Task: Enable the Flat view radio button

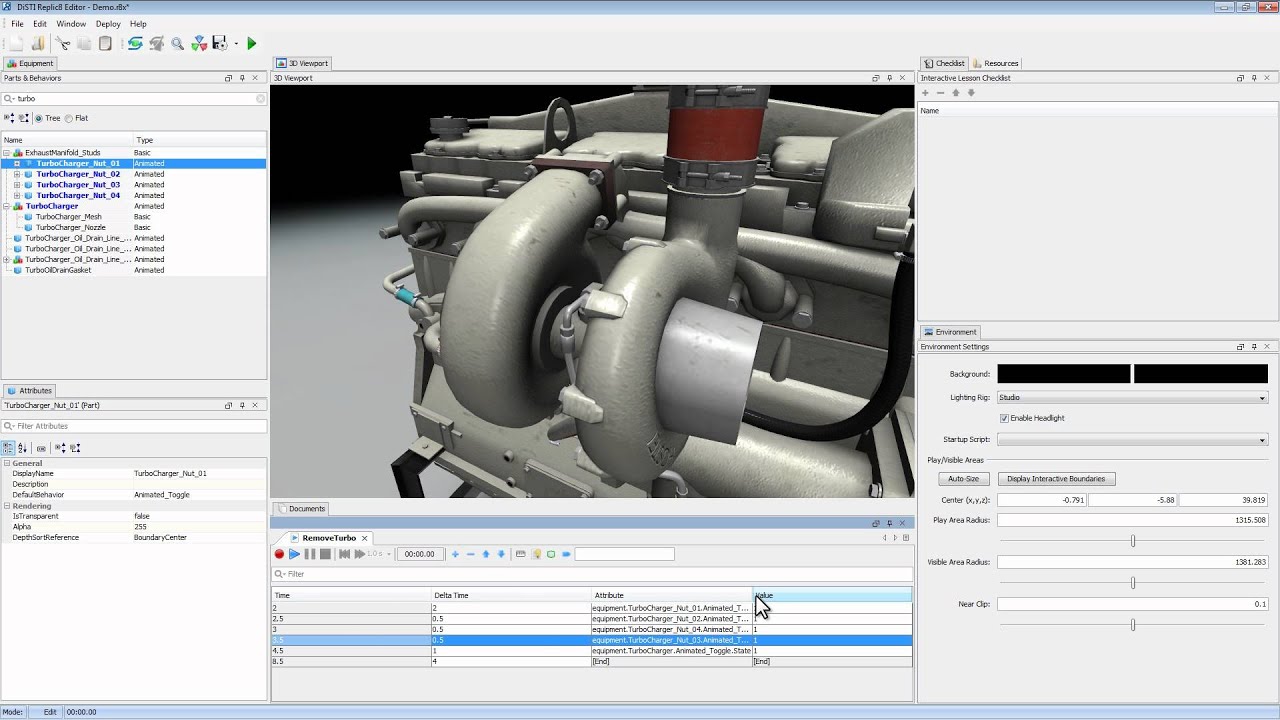Action: tap(69, 118)
